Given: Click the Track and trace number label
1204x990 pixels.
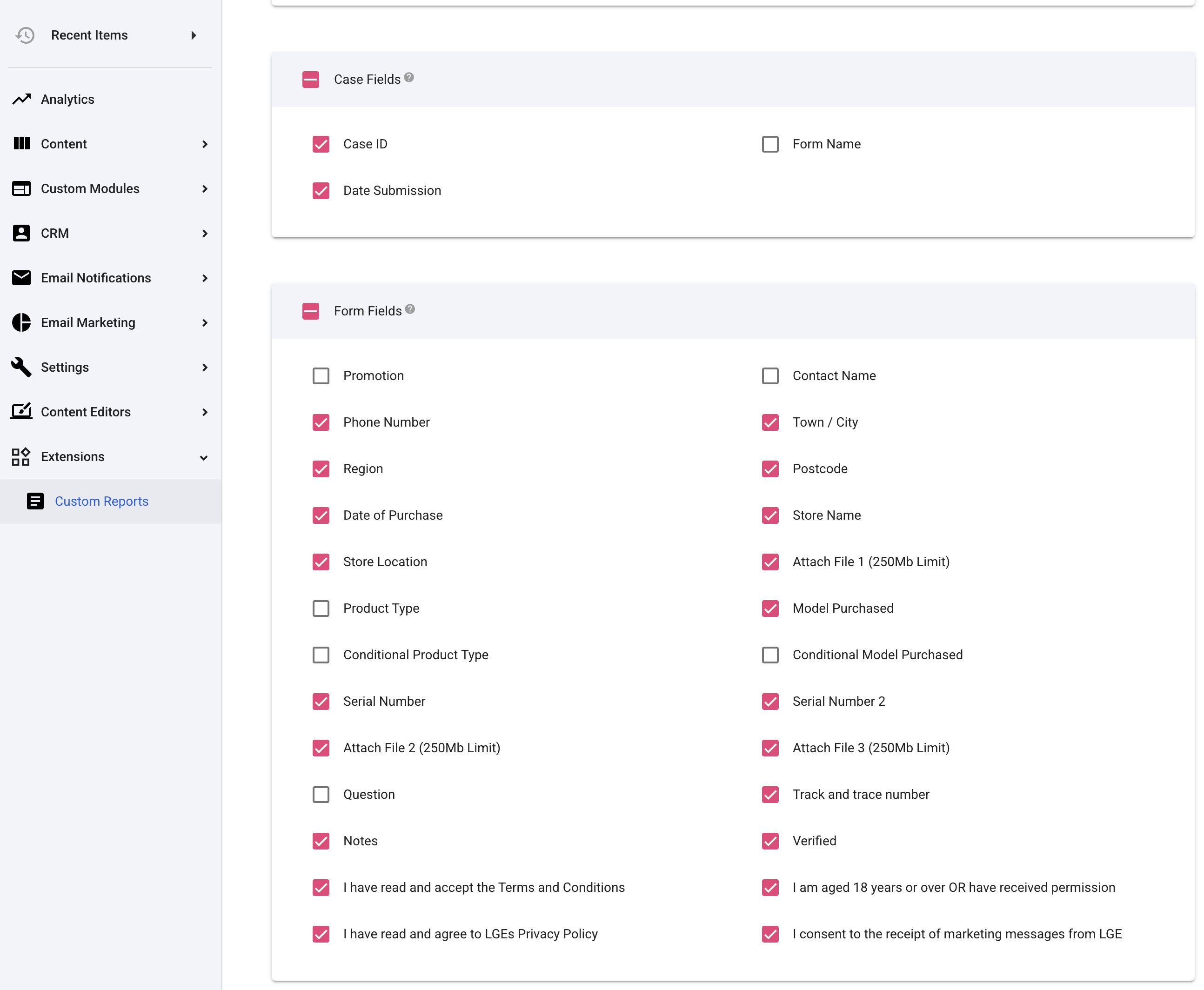Looking at the screenshot, I should (861, 795).
